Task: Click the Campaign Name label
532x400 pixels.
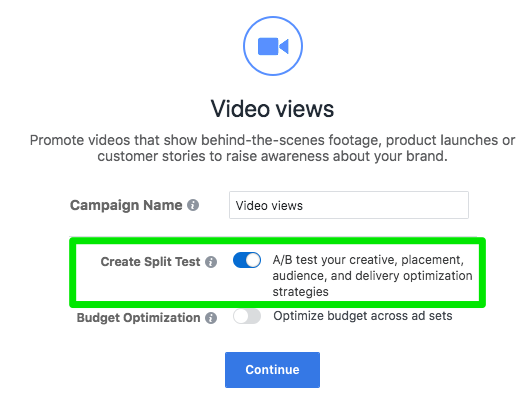Action: (x=126, y=205)
